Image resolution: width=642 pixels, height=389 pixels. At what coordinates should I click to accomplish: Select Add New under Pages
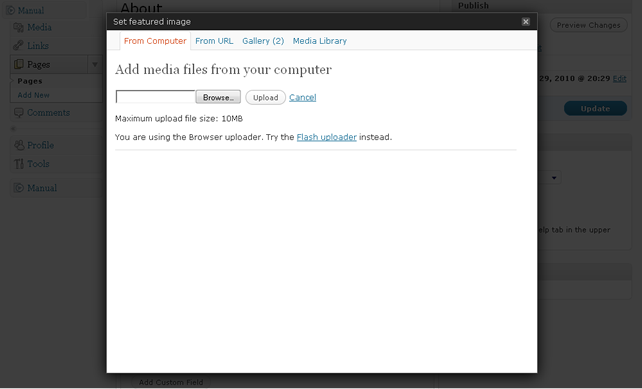[34, 95]
